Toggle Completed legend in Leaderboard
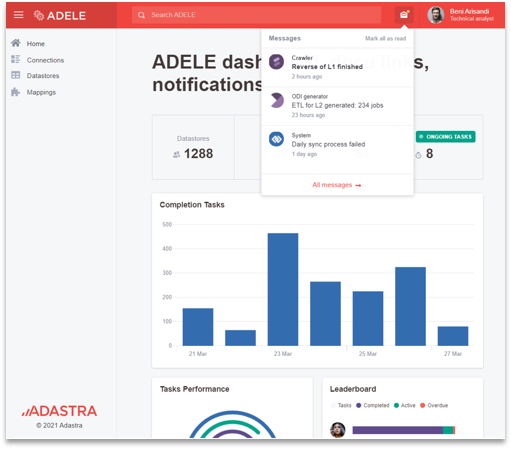511x449 pixels. click(x=372, y=405)
